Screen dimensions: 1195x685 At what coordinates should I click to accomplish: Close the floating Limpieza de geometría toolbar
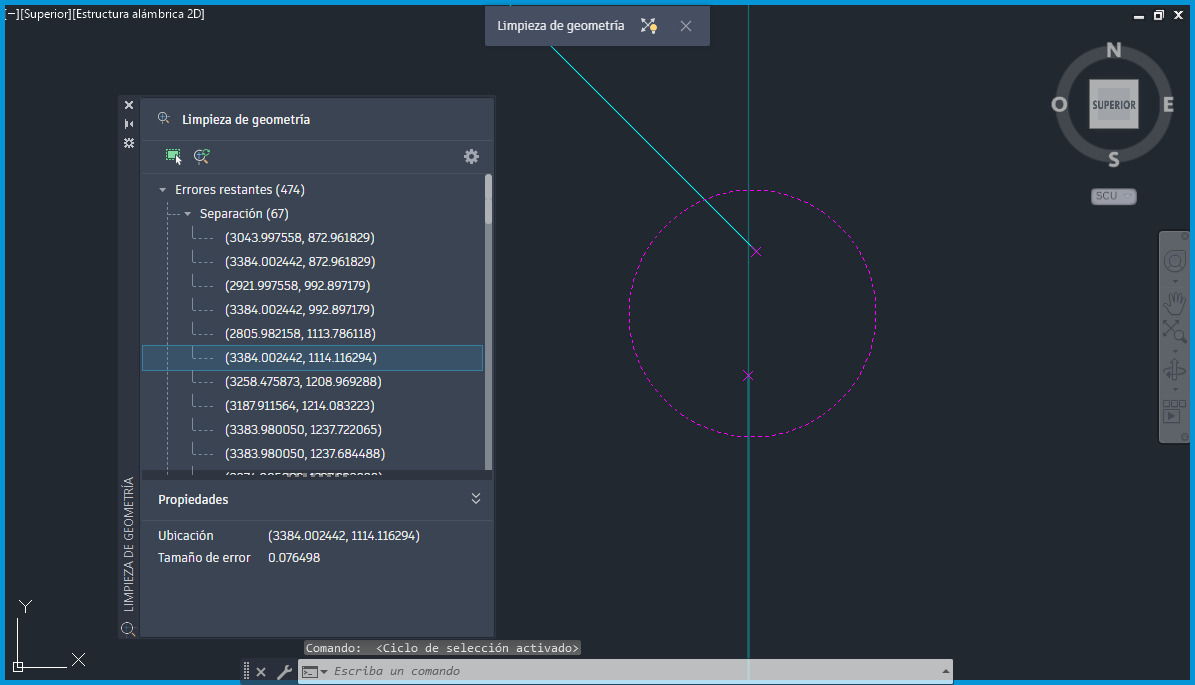click(686, 26)
